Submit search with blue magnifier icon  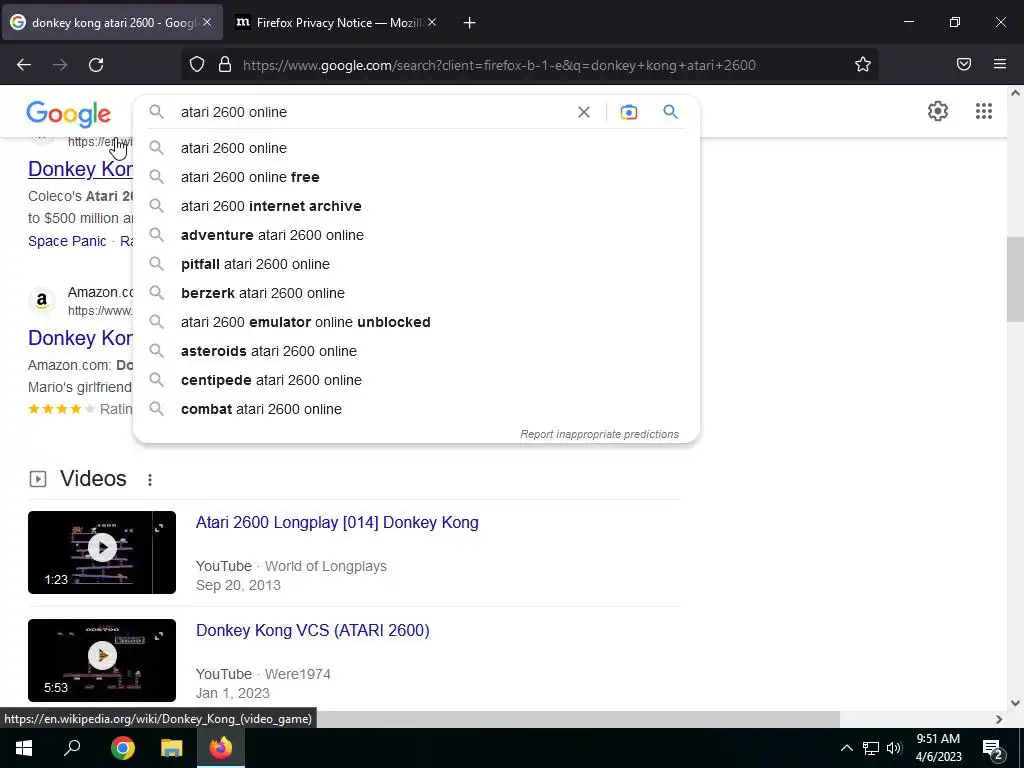670,112
